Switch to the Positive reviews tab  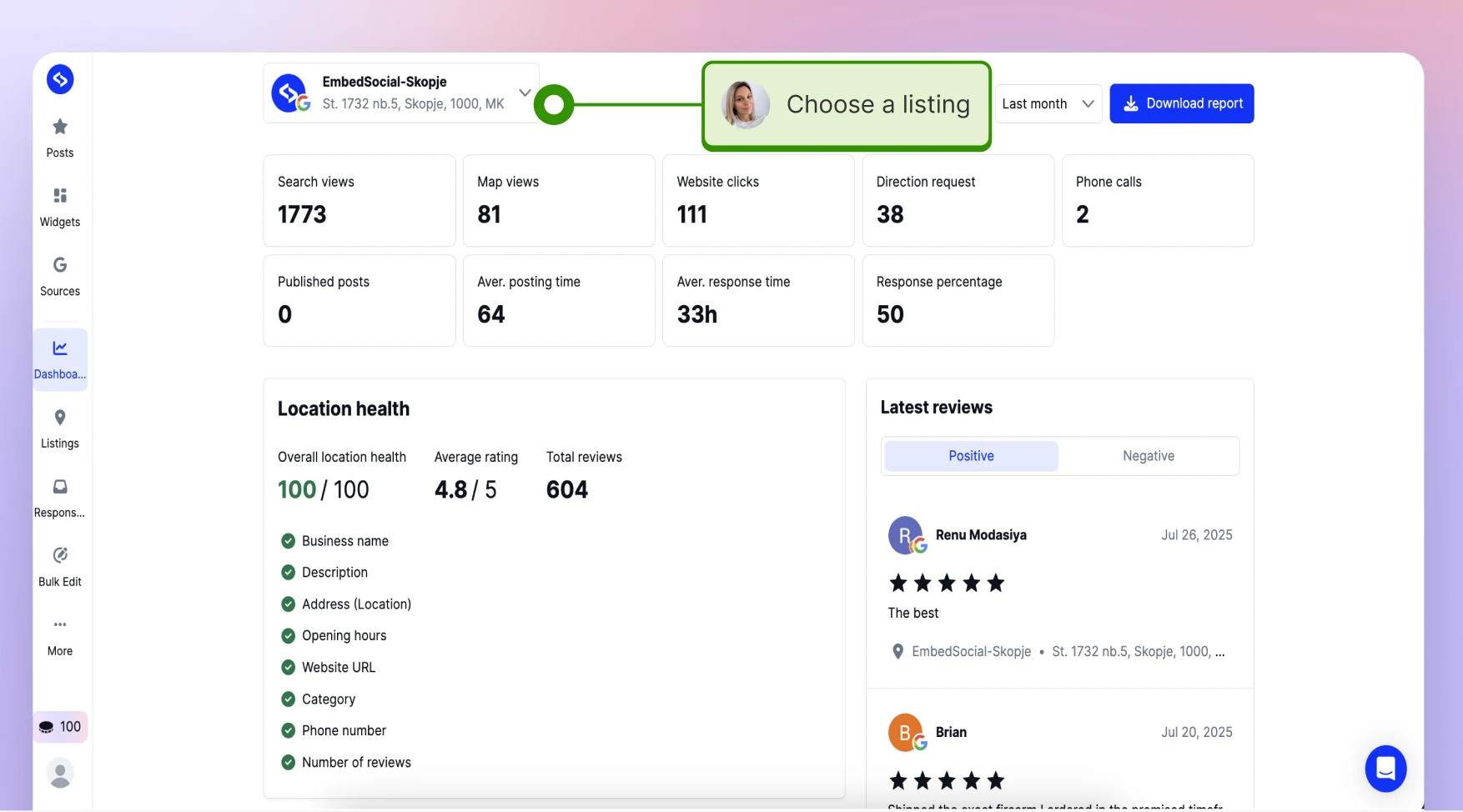pyautogui.click(x=971, y=456)
